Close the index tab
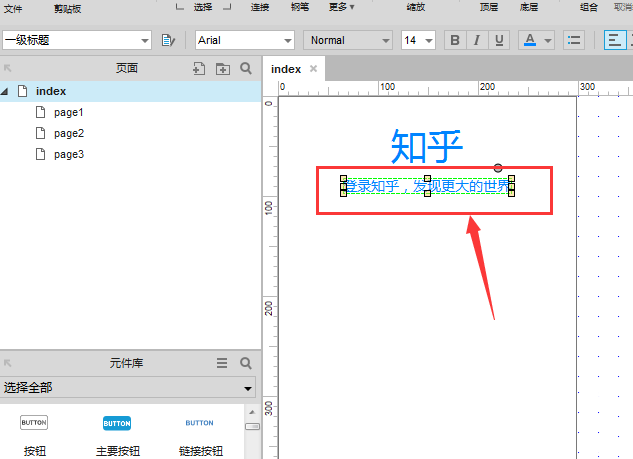The width and height of the screenshot is (633, 459). [313, 69]
